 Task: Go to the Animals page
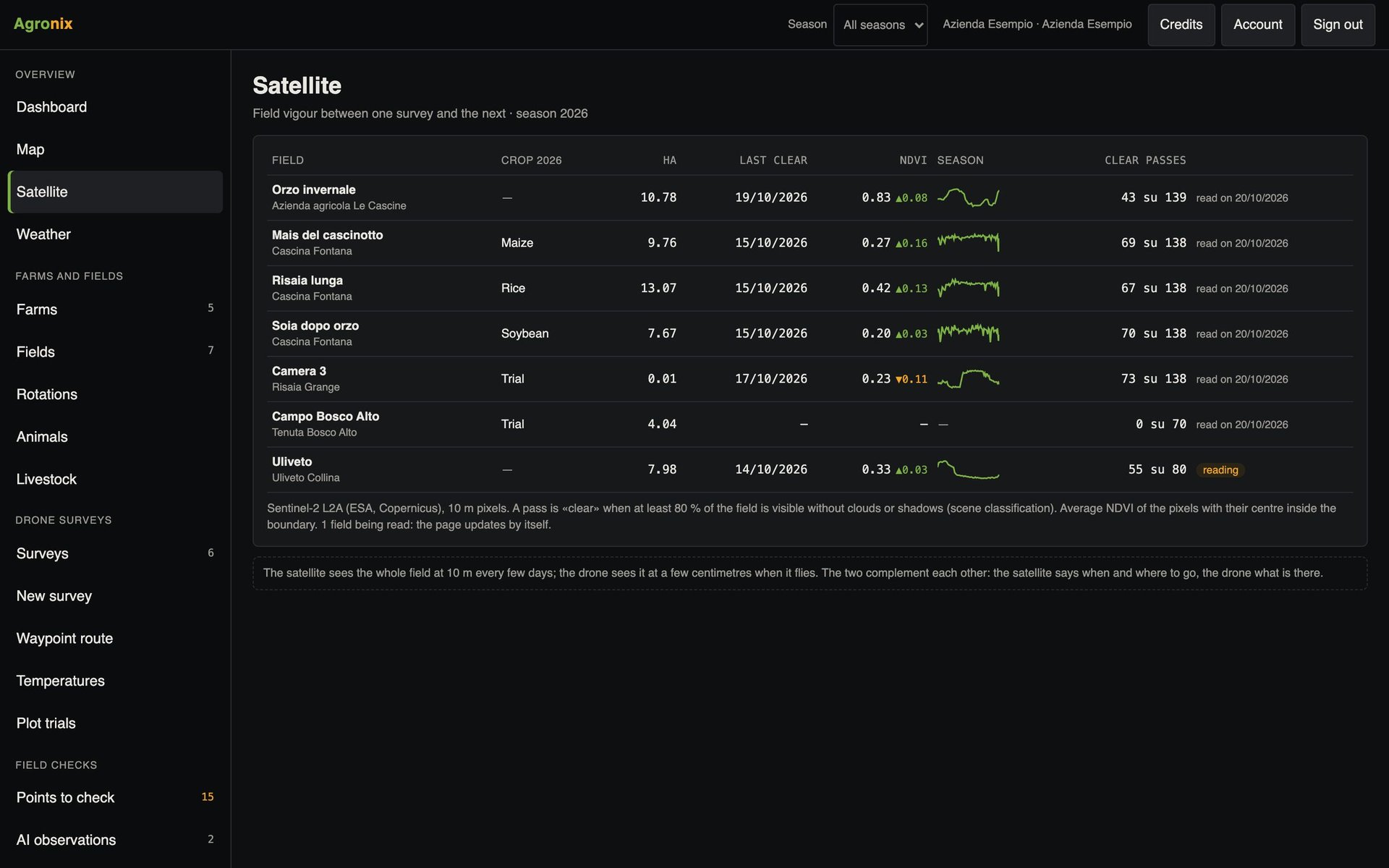coord(115,437)
